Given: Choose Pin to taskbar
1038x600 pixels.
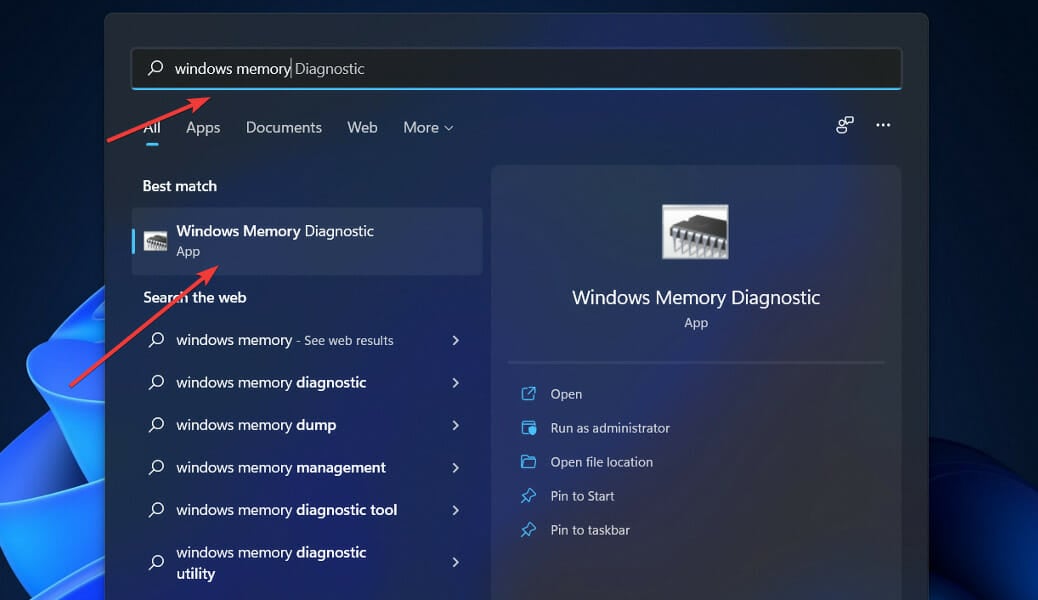Looking at the screenshot, I should (x=590, y=530).
